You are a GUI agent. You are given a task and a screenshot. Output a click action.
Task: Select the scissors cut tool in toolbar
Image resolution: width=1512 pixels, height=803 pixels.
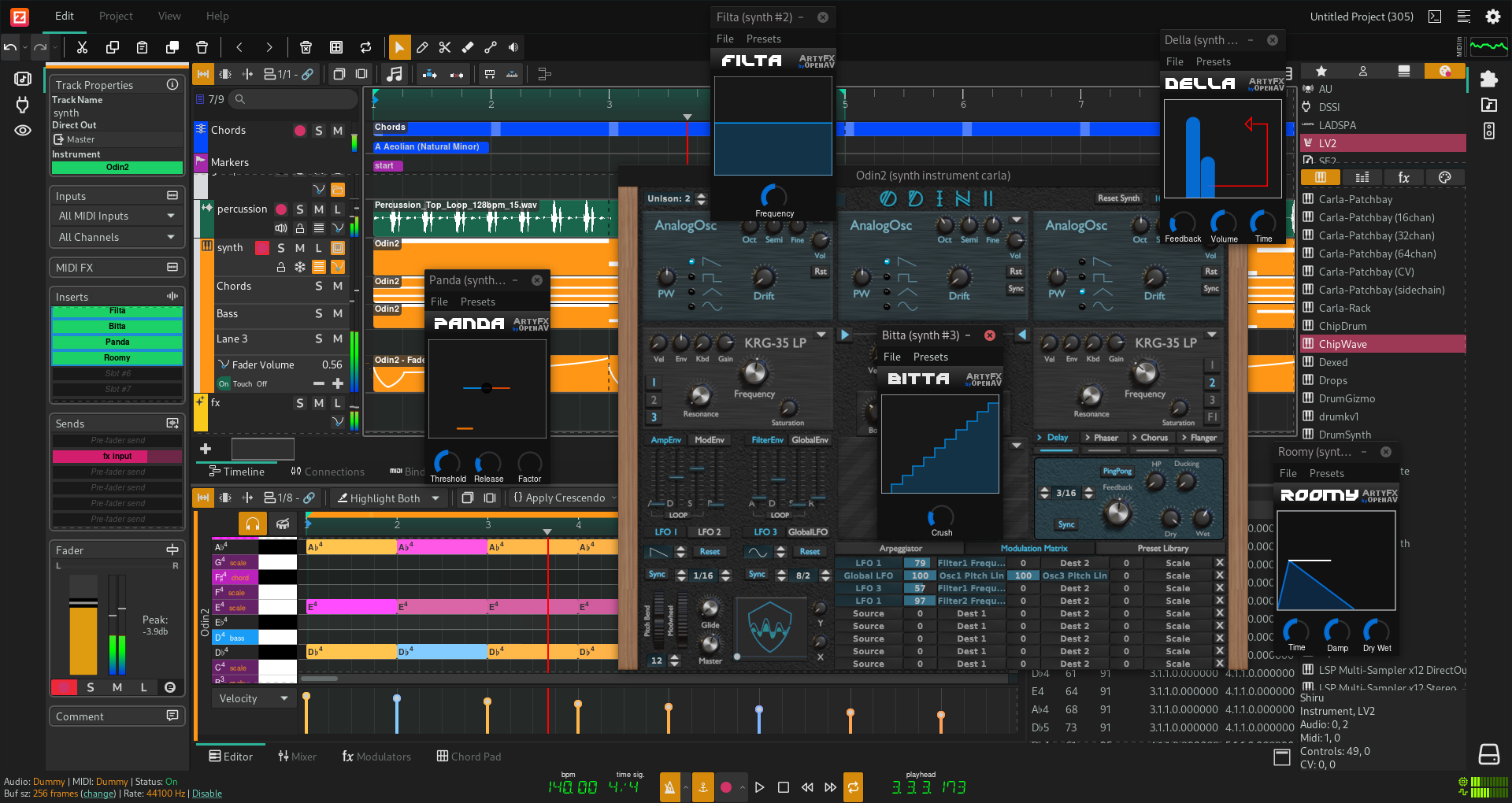pos(445,48)
